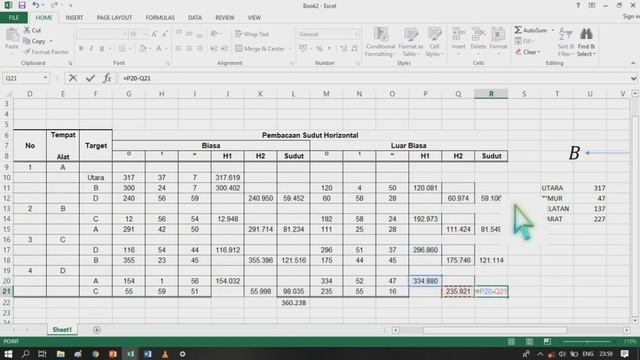This screenshot has width=640, height=360.
Task: Open Word from the taskbar
Action: pyautogui.click(x=148, y=354)
